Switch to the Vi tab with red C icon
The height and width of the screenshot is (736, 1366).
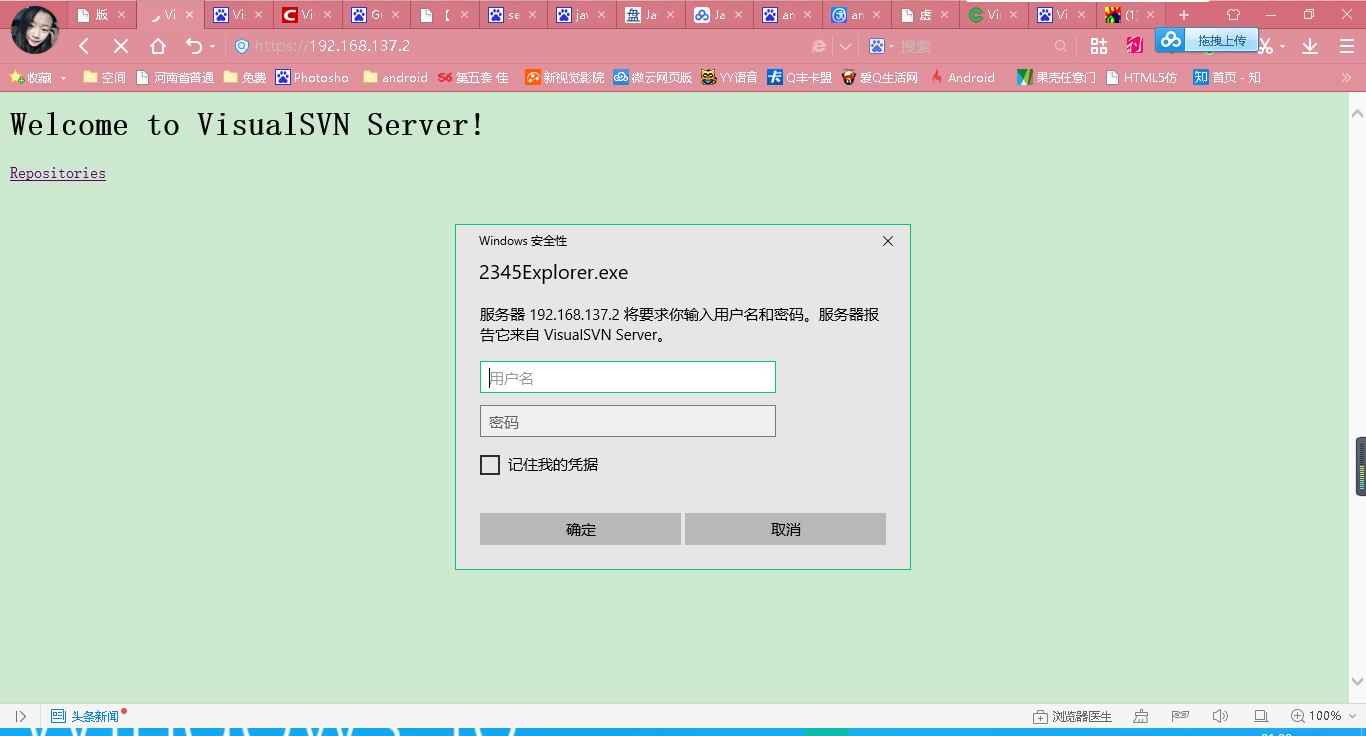308,15
